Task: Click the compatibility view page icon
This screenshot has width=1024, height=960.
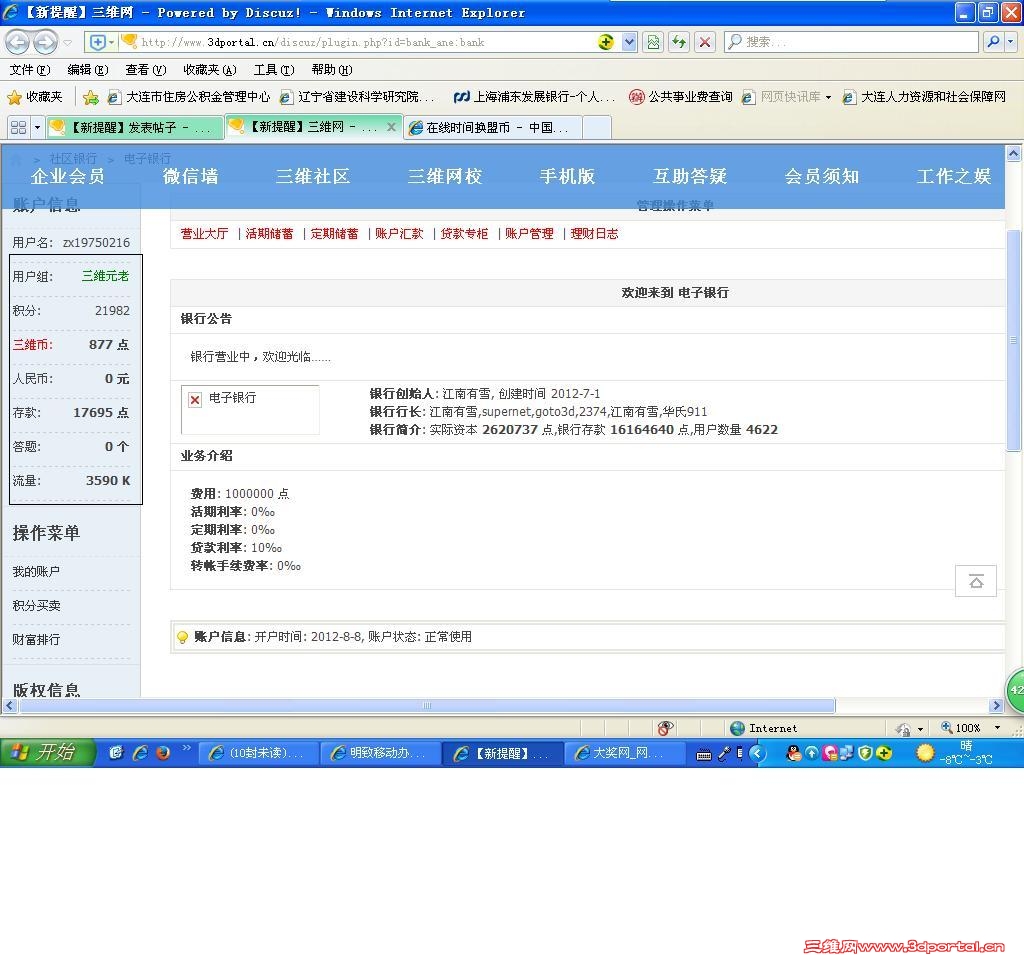Action: point(653,42)
